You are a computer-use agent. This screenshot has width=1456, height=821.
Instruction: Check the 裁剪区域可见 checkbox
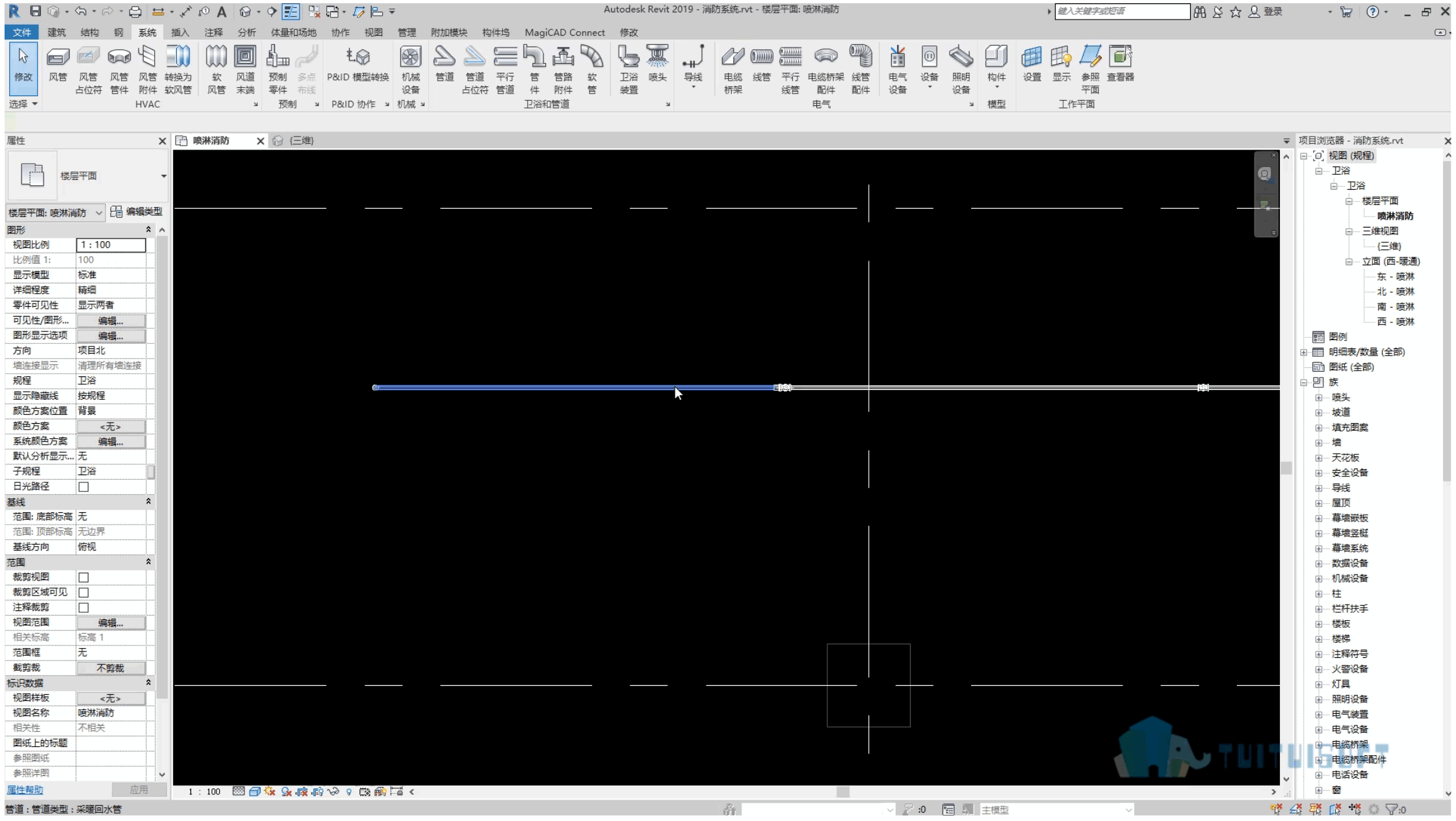83,592
